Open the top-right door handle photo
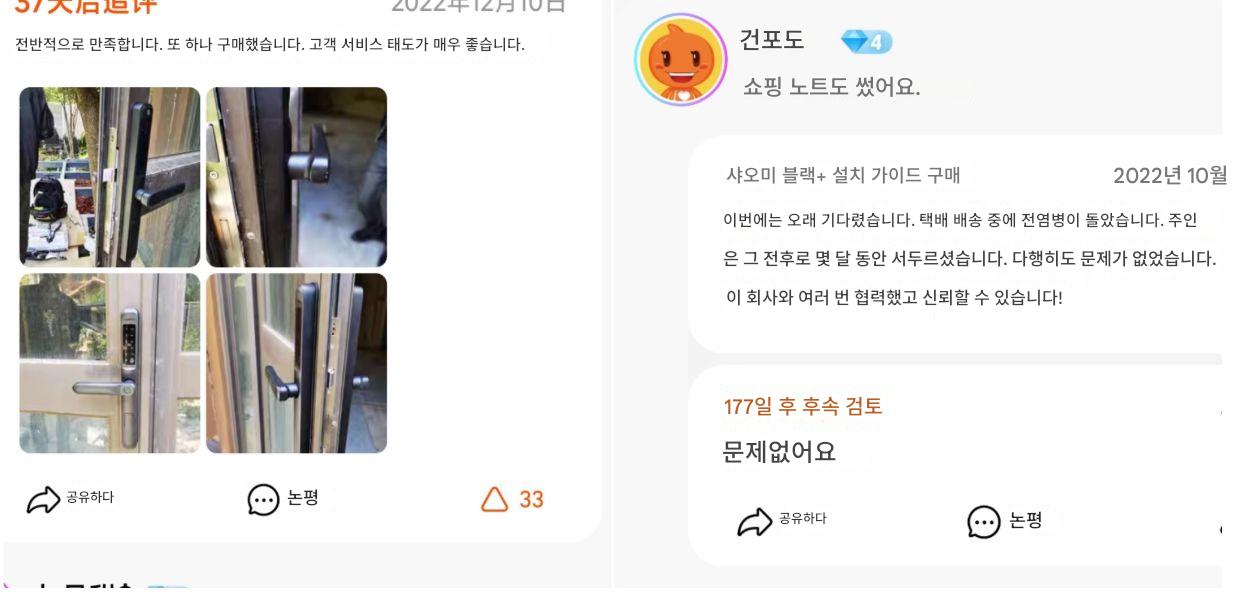Viewport: 1240px width, 608px height. click(x=296, y=177)
